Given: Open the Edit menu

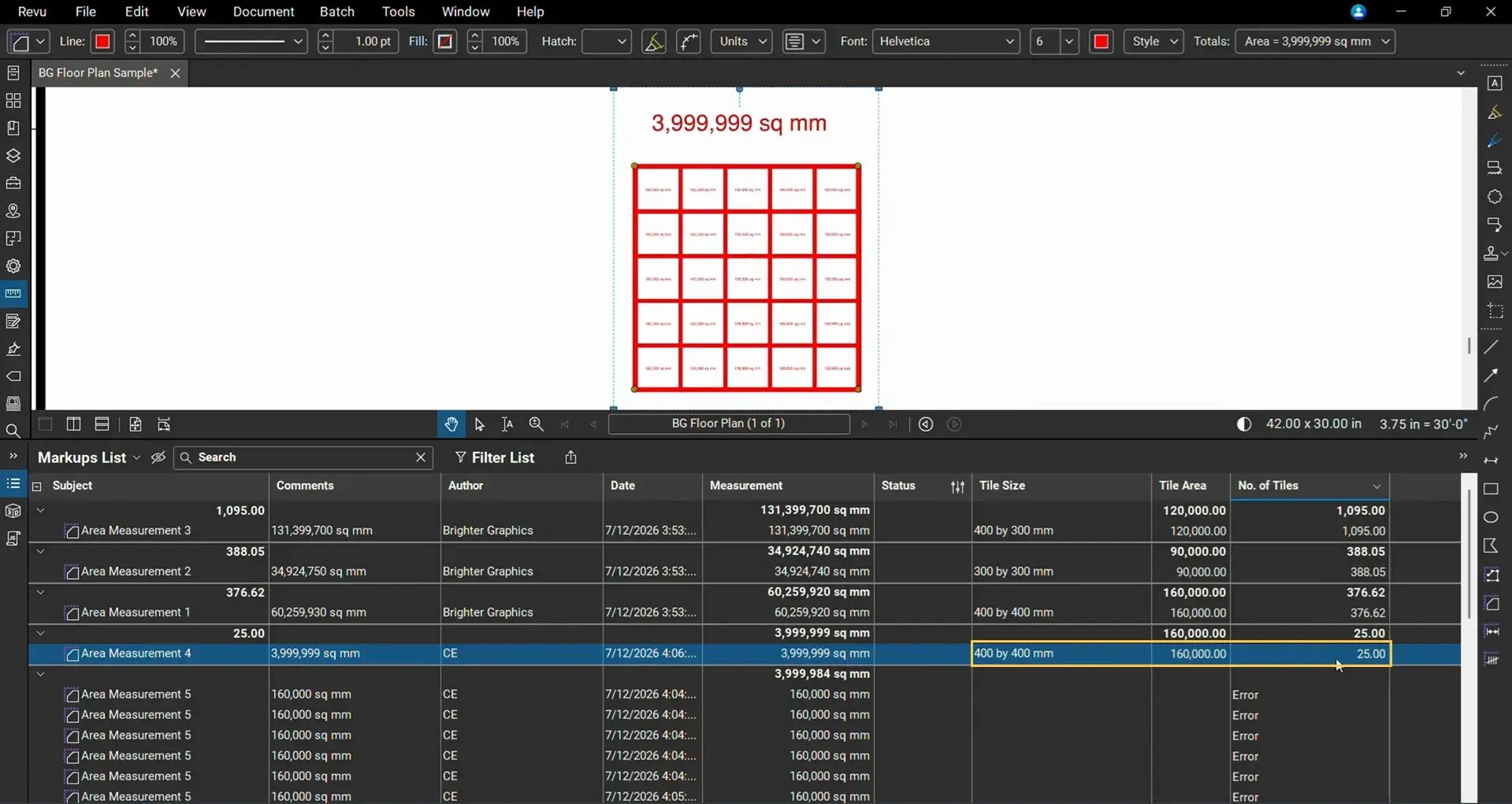Looking at the screenshot, I should (137, 12).
